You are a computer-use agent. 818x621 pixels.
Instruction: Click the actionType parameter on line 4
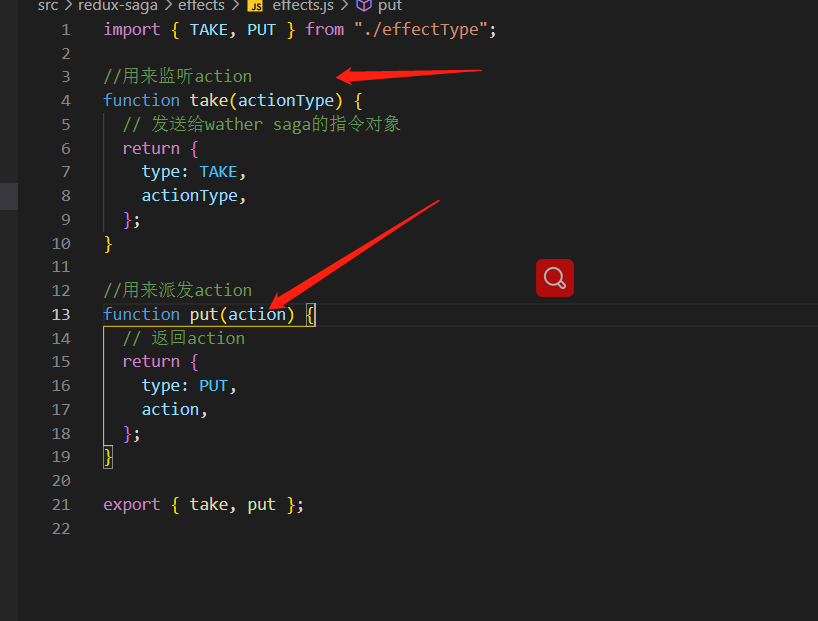286,101
